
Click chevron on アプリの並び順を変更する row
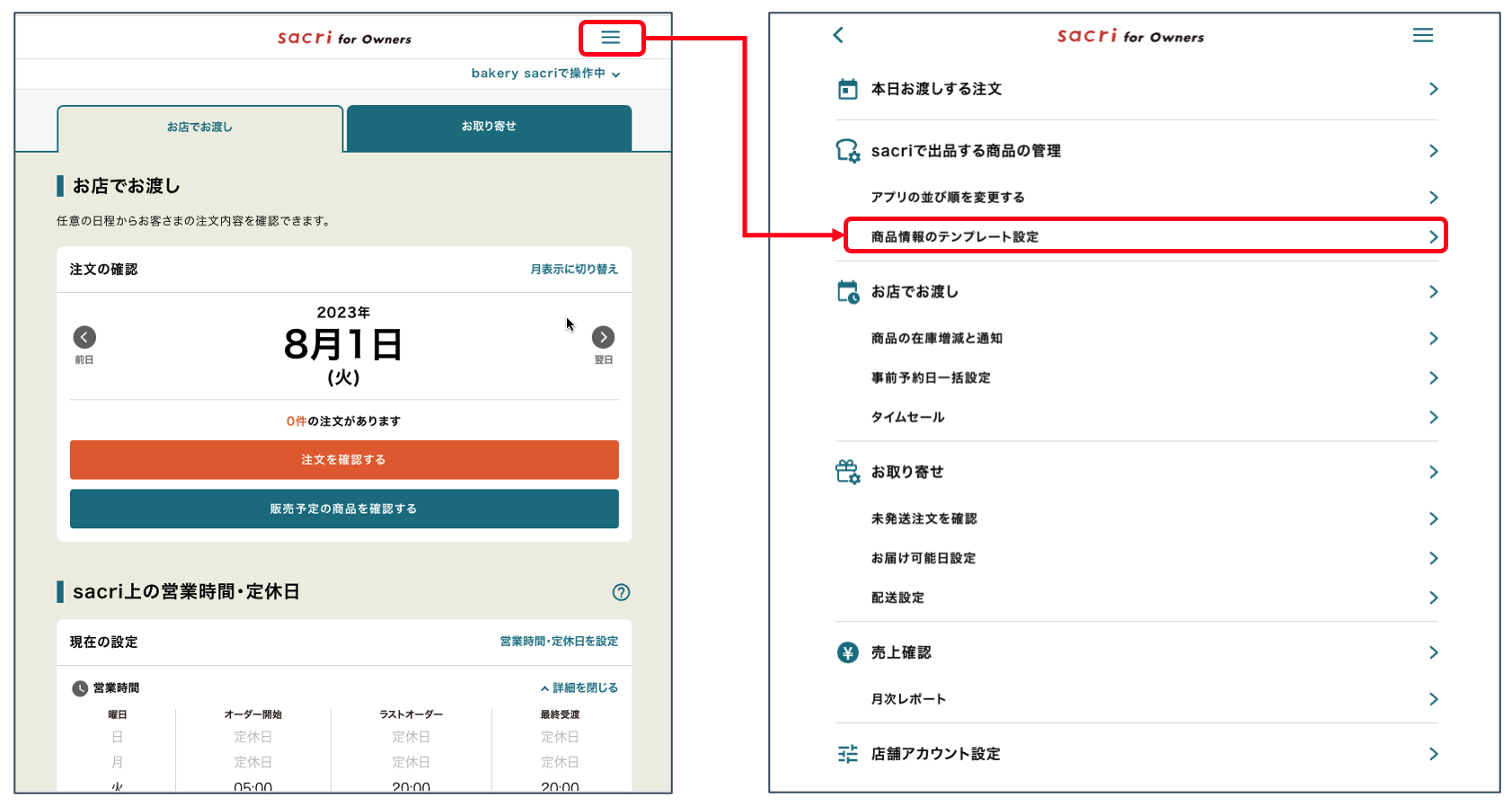(1434, 197)
